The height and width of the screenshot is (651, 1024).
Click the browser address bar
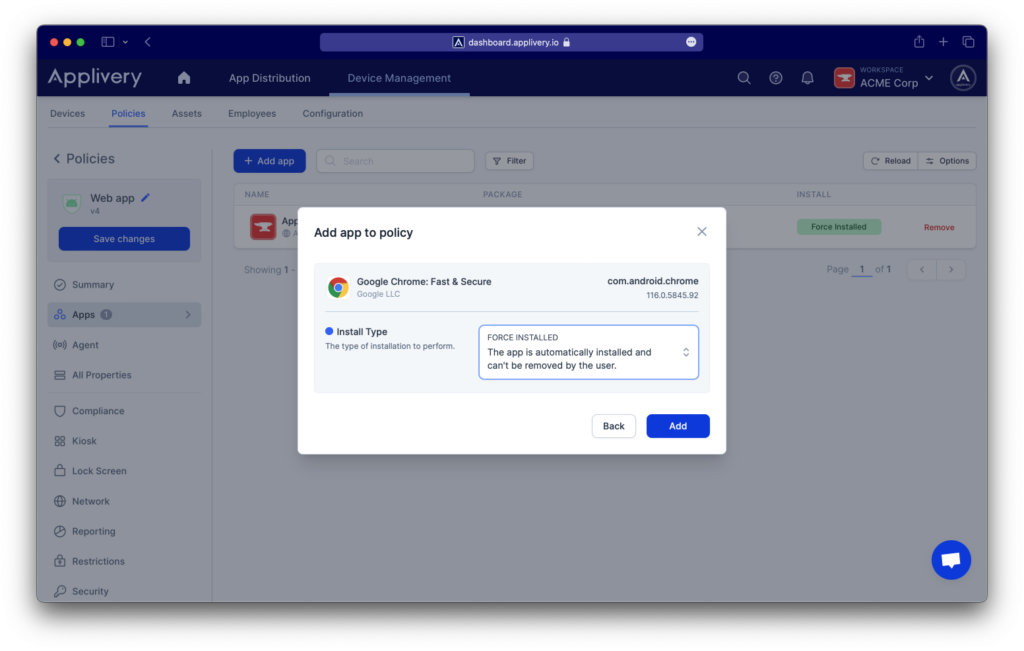tap(511, 42)
